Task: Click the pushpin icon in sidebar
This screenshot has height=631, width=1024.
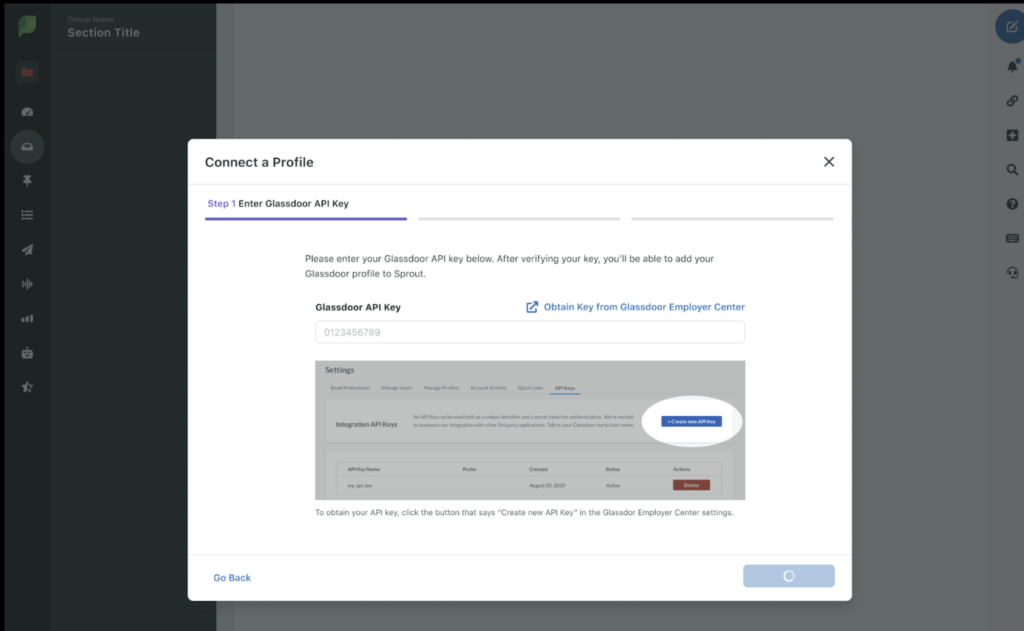Action: pyautogui.click(x=27, y=181)
